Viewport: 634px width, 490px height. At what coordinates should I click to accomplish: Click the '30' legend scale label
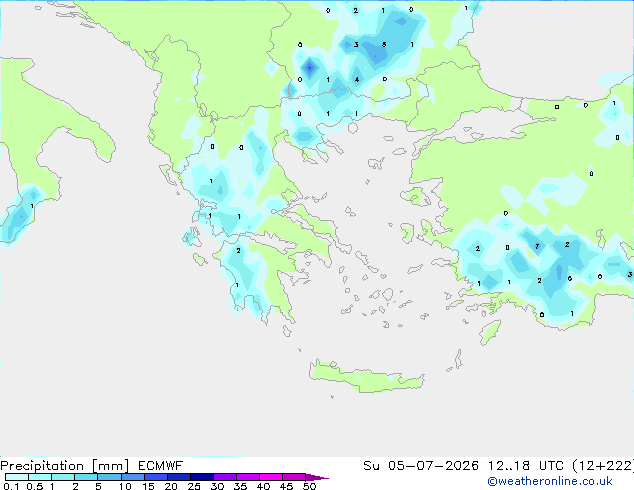pyautogui.click(x=217, y=486)
